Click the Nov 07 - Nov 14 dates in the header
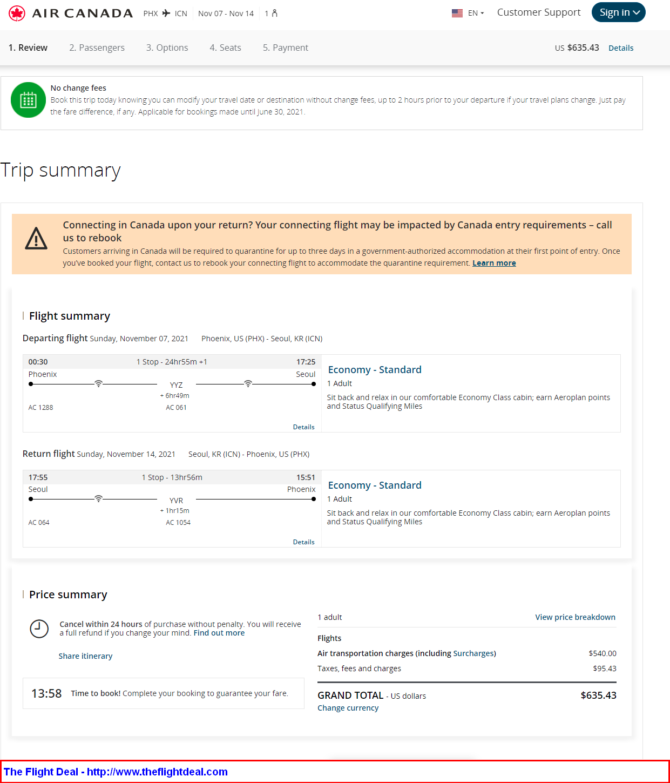The width and height of the screenshot is (670, 783). click(226, 13)
